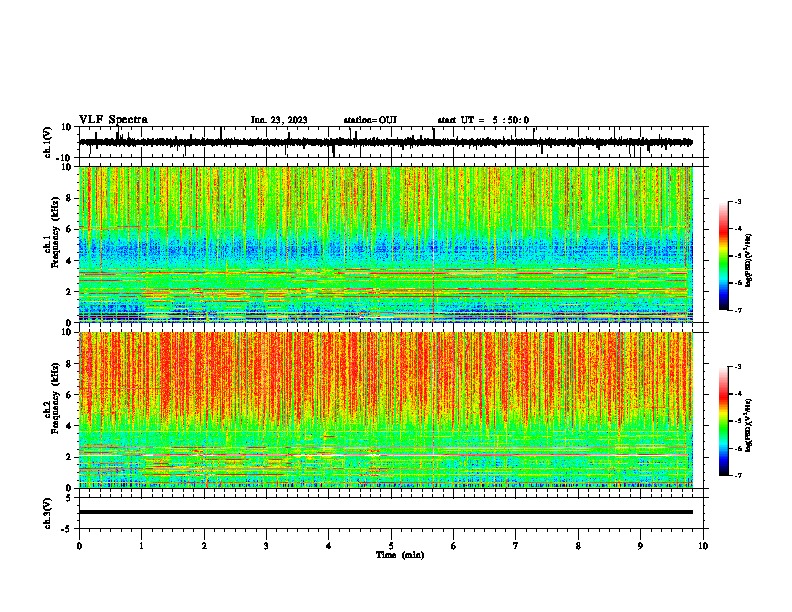
Task: Click the date text "Jan. 23, 2023"
Action: (279, 120)
